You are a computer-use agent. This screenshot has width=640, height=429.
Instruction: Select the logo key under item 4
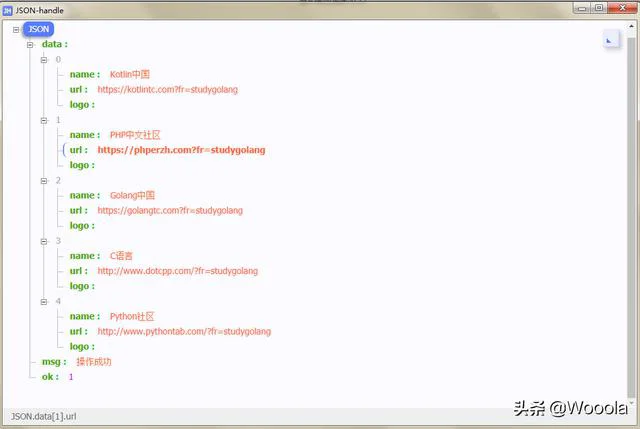coord(82,346)
